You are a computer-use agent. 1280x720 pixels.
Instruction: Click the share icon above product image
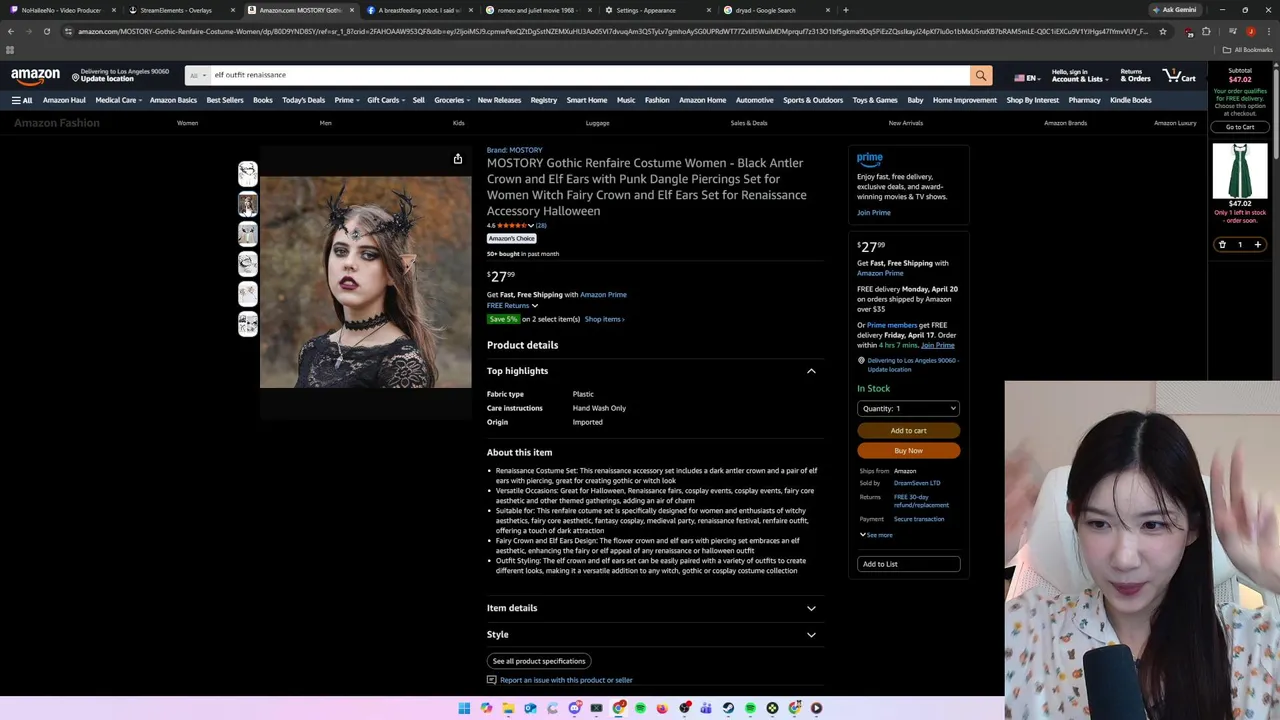458,159
